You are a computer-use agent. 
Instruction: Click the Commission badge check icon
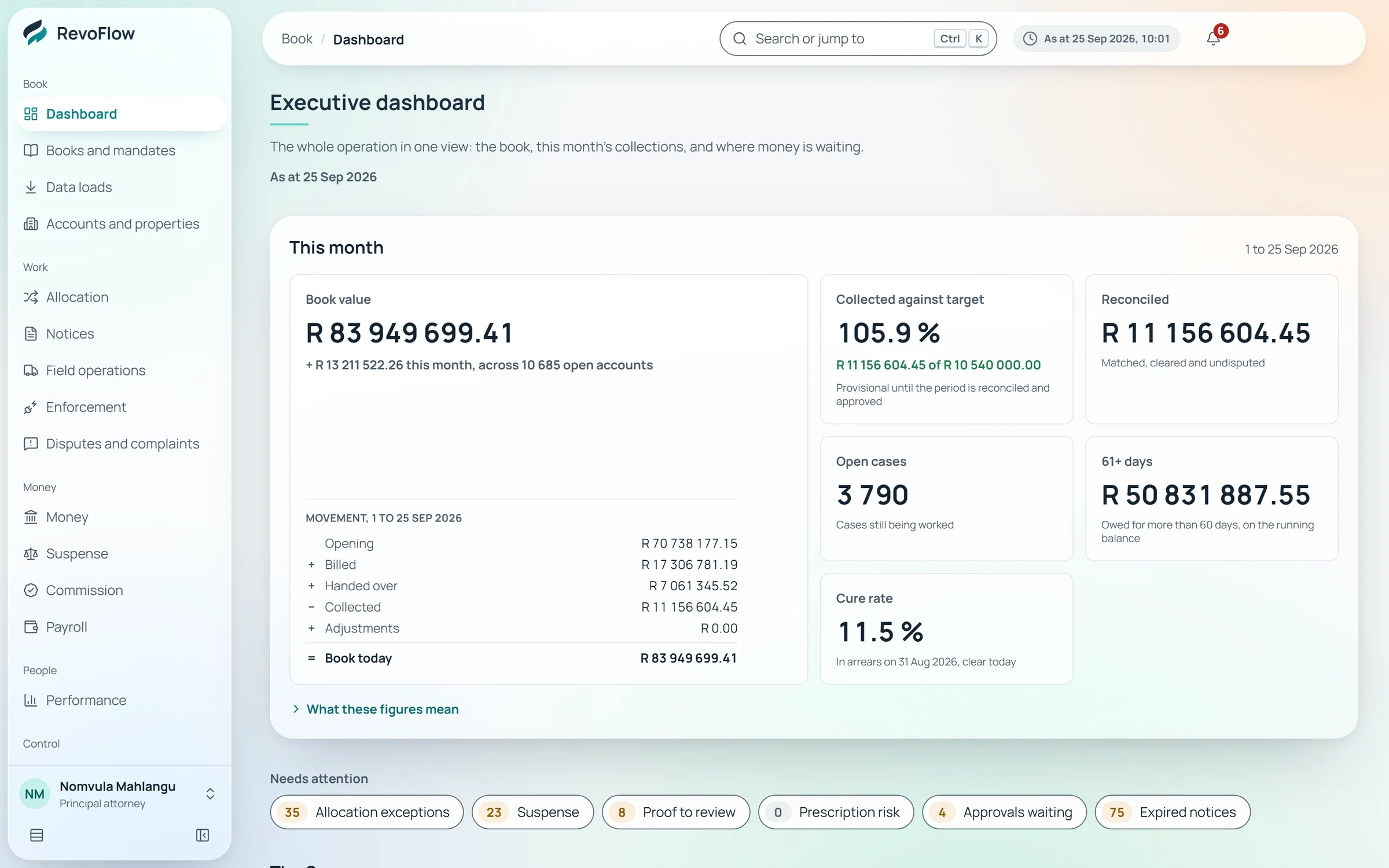pos(31,590)
